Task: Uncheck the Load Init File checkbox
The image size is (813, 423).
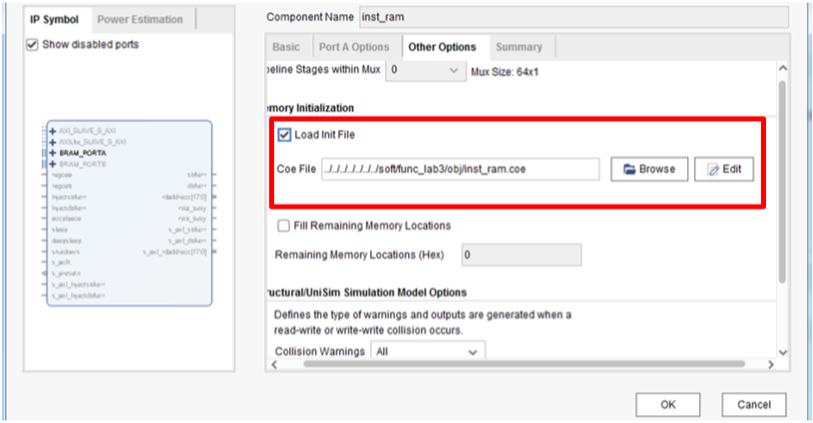Action: 284,135
